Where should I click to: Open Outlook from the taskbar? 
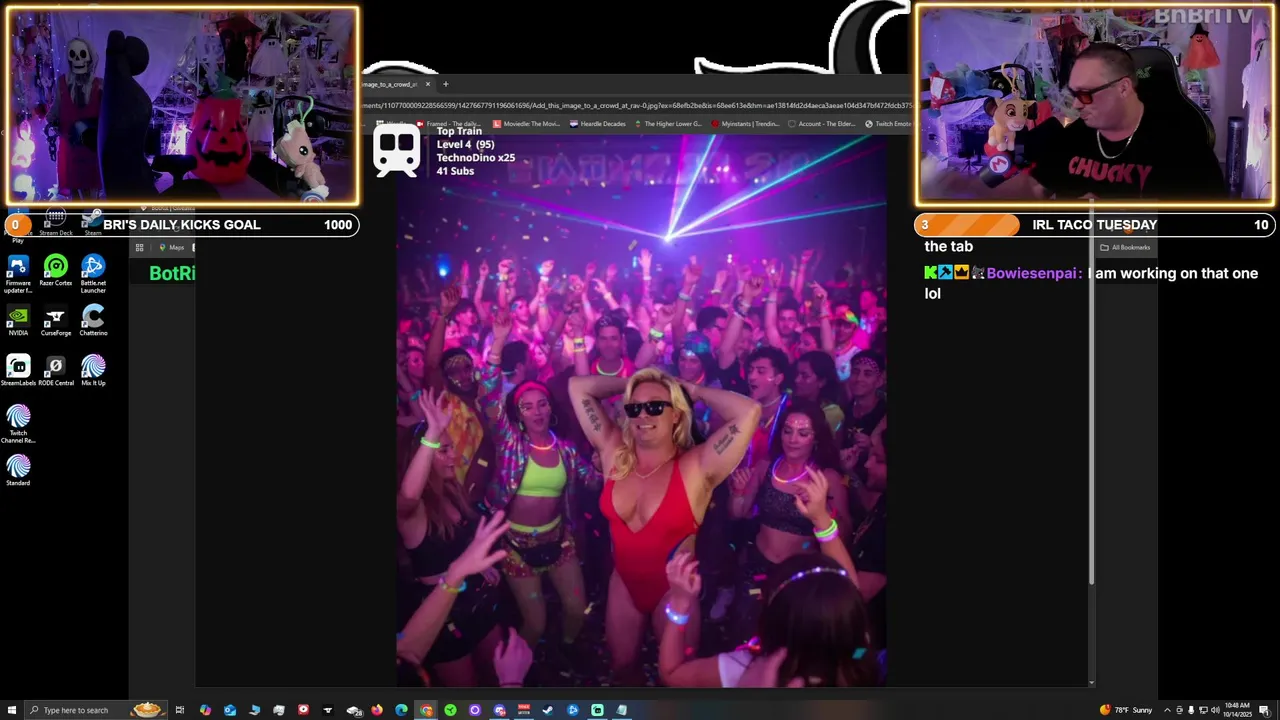pos(230,710)
